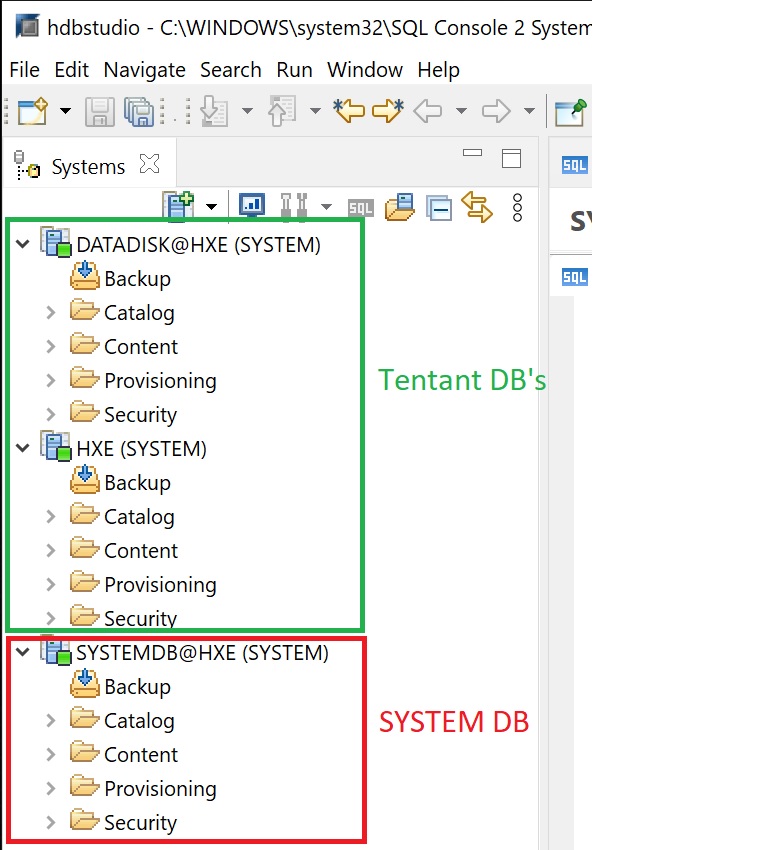Click the Add System icon in Systems toolbar
766x850 pixels.
(179, 206)
